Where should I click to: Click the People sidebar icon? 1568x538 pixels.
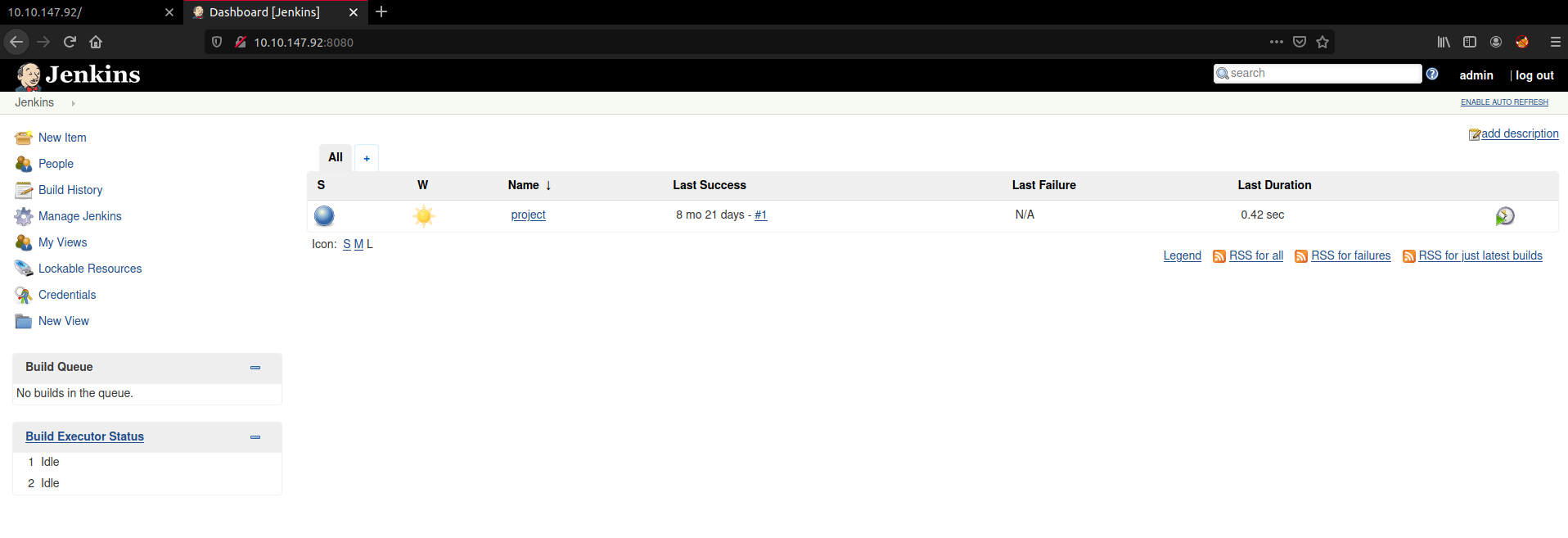coord(24,164)
